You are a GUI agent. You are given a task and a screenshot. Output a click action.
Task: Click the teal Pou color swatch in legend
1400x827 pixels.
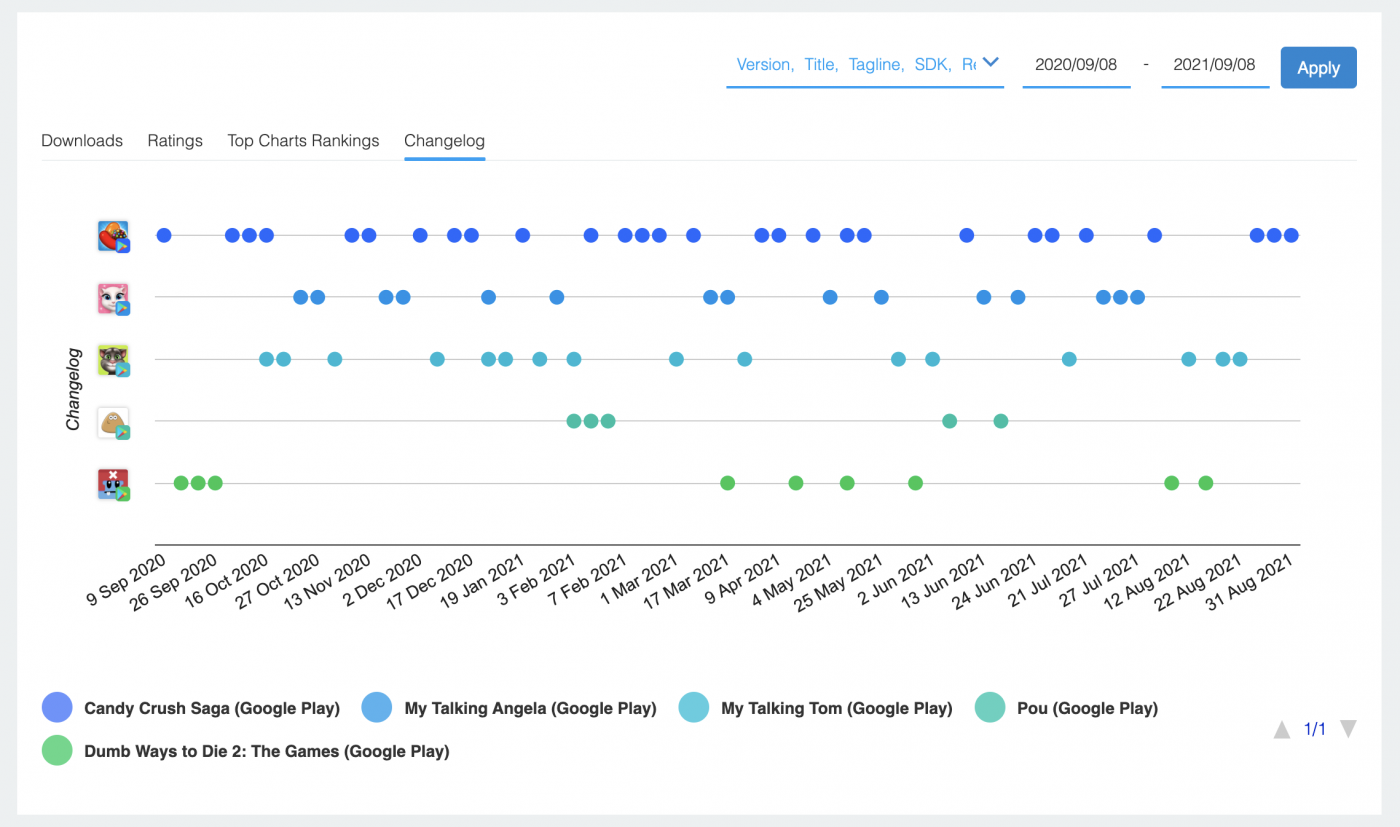coord(989,707)
